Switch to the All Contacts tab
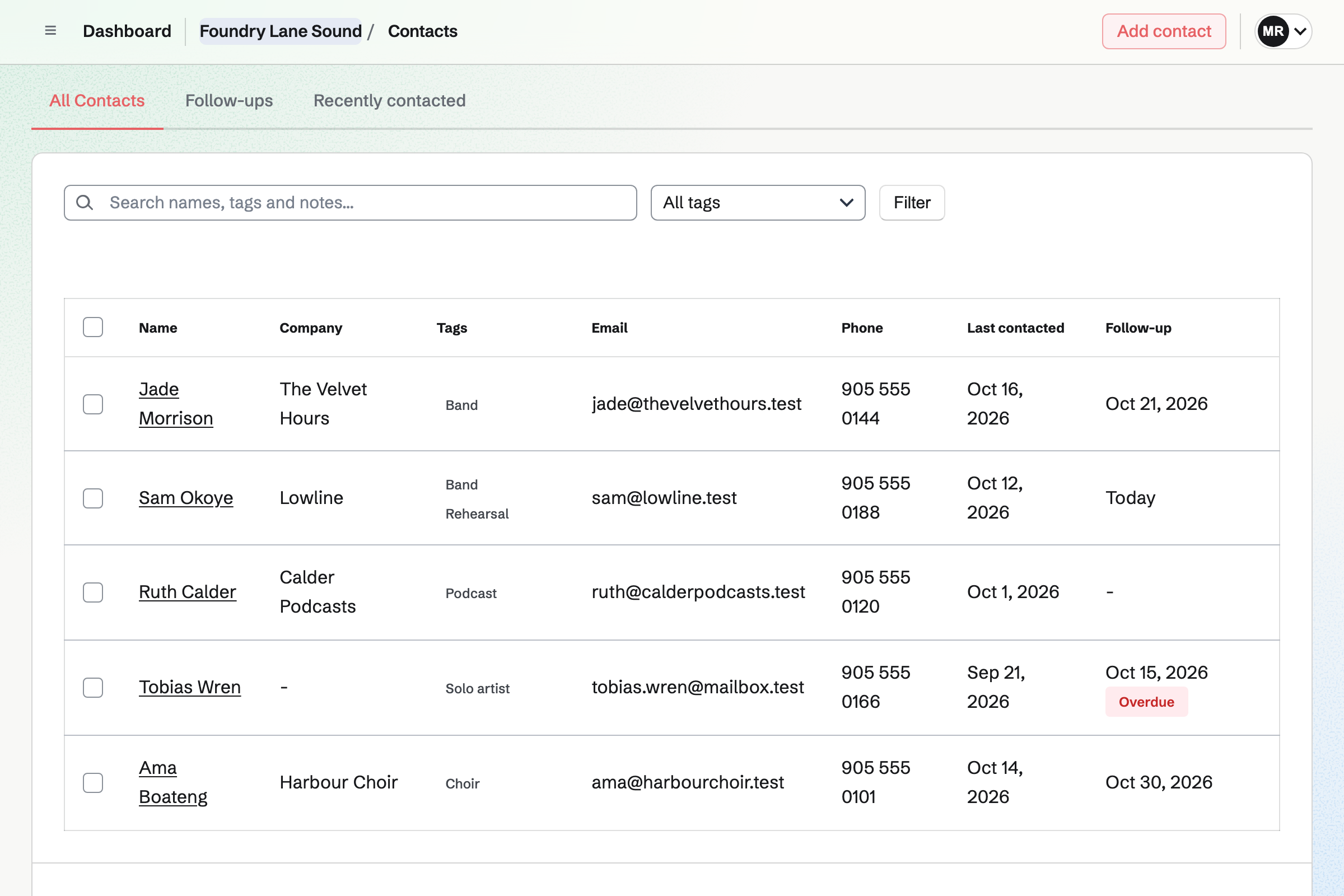The width and height of the screenshot is (1344, 896). click(x=97, y=101)
